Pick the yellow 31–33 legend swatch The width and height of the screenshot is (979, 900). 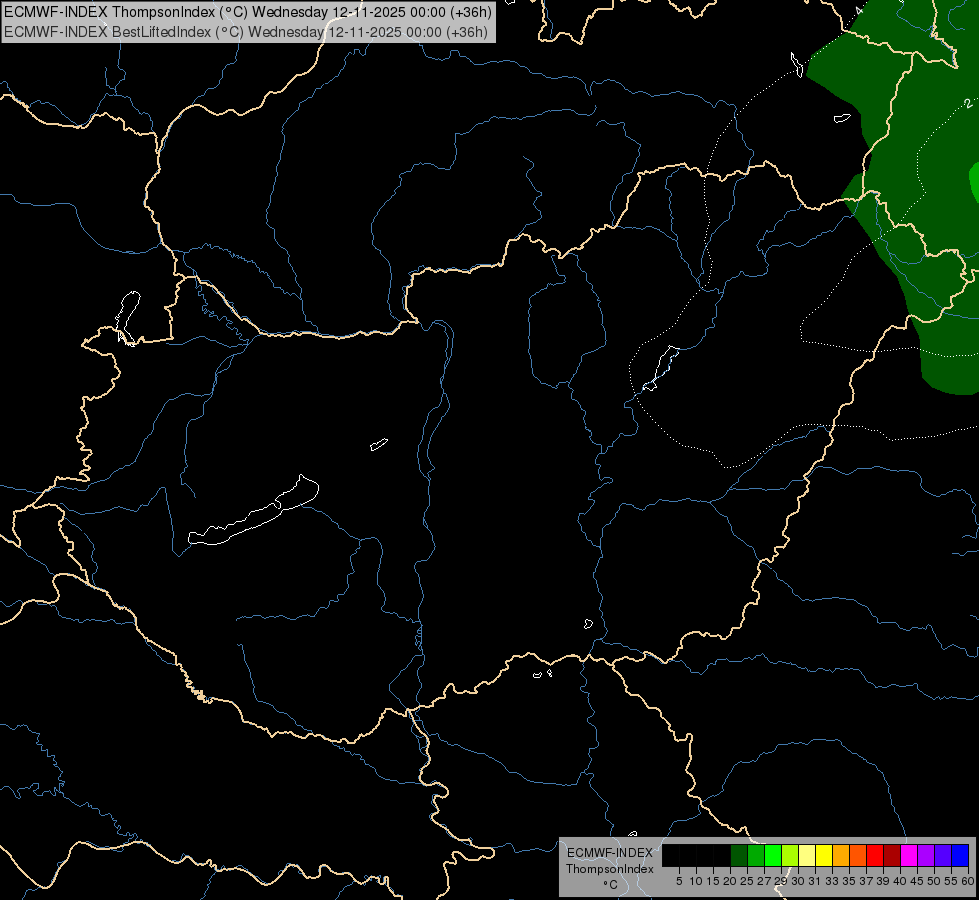tap(824, 855)
